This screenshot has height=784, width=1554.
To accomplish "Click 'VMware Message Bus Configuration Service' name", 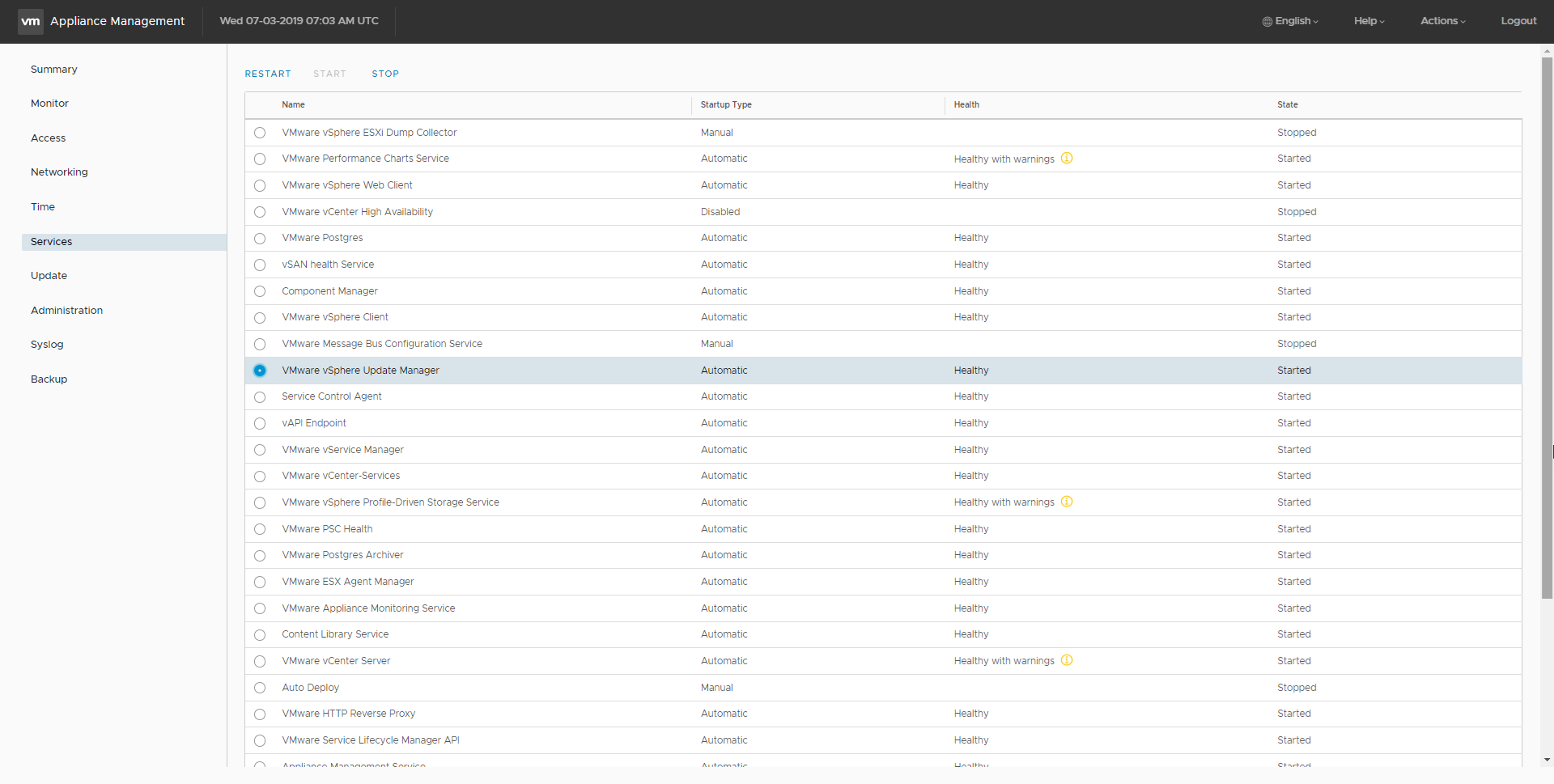I will click(382, 344).
